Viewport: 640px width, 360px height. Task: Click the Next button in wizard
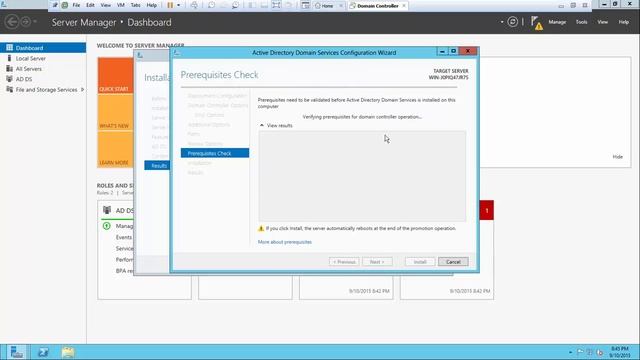click(377, 262)
